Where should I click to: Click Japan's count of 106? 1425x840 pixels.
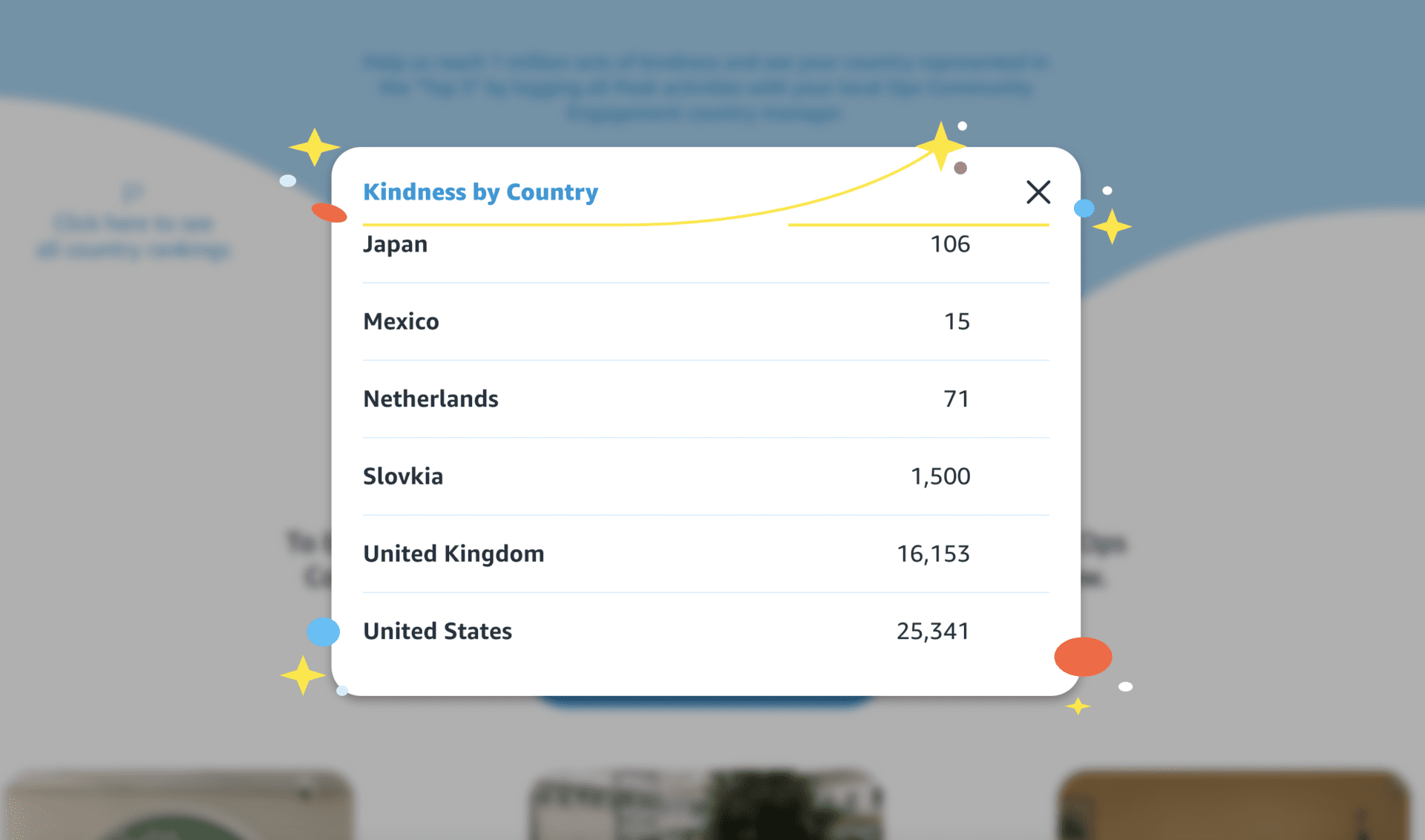950,244
